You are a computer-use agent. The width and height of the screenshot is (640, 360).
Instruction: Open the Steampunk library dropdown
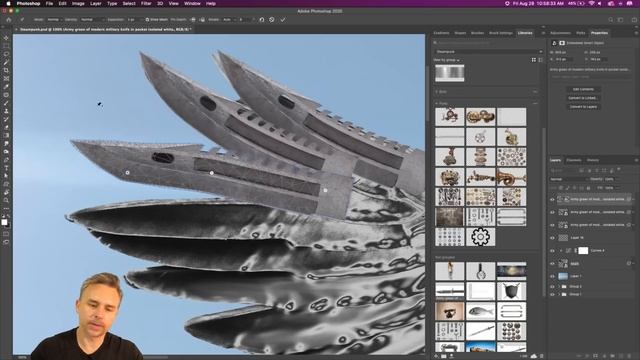tap(489, 52)
